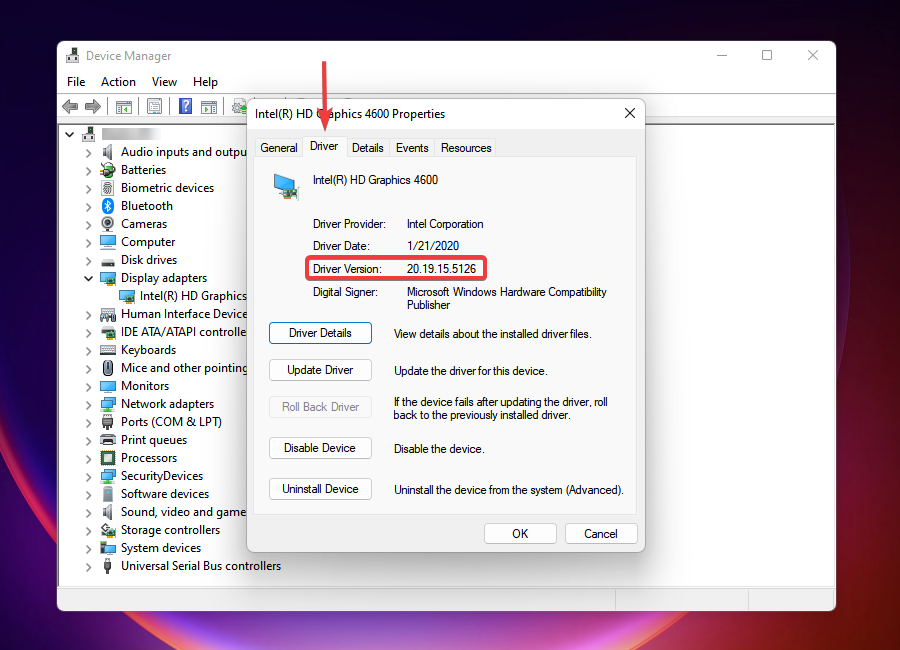Click the Sound, video and game controllers icon

(x=107, y=512)
